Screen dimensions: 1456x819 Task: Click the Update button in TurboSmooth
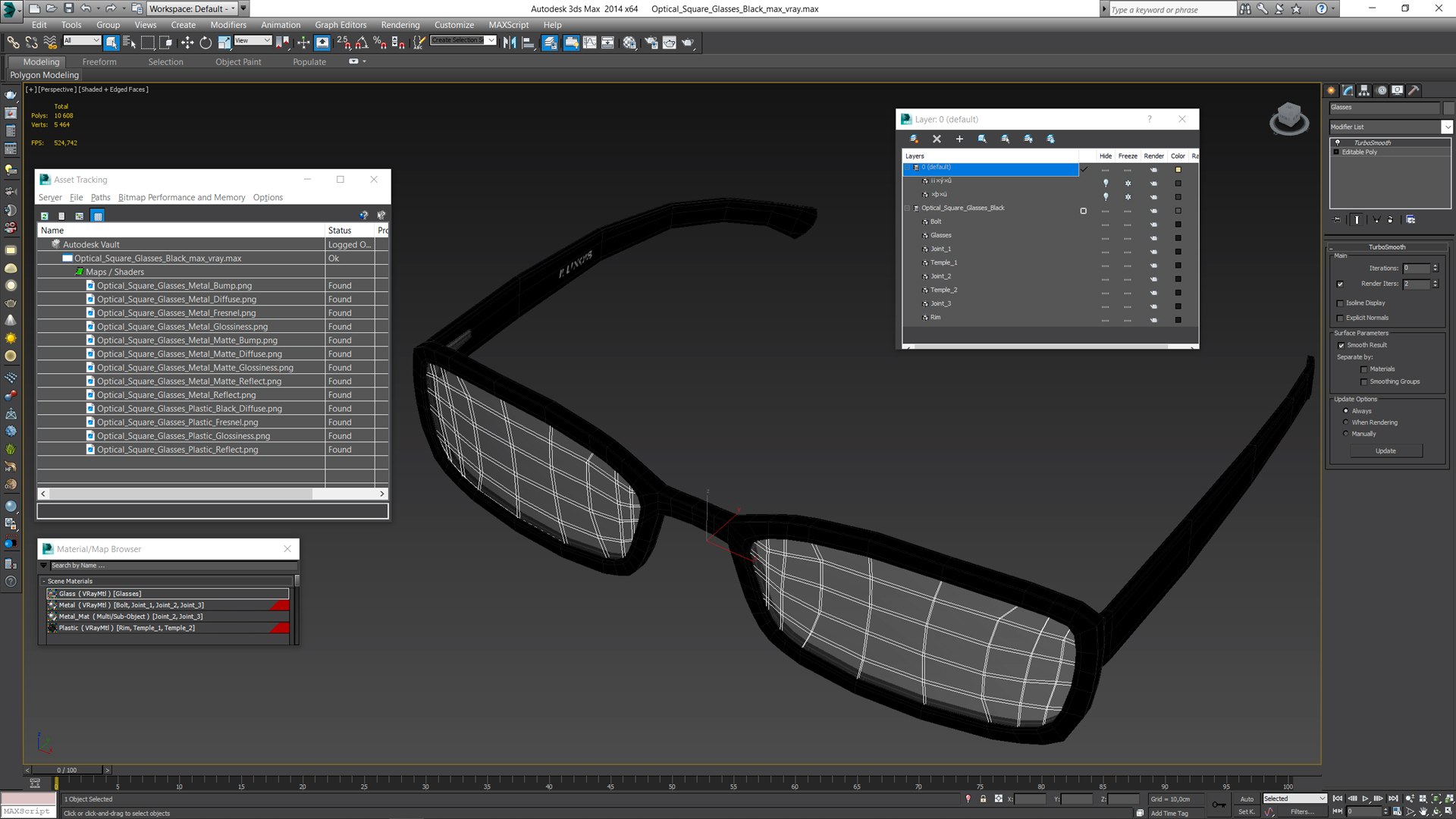click(1385, 451)
